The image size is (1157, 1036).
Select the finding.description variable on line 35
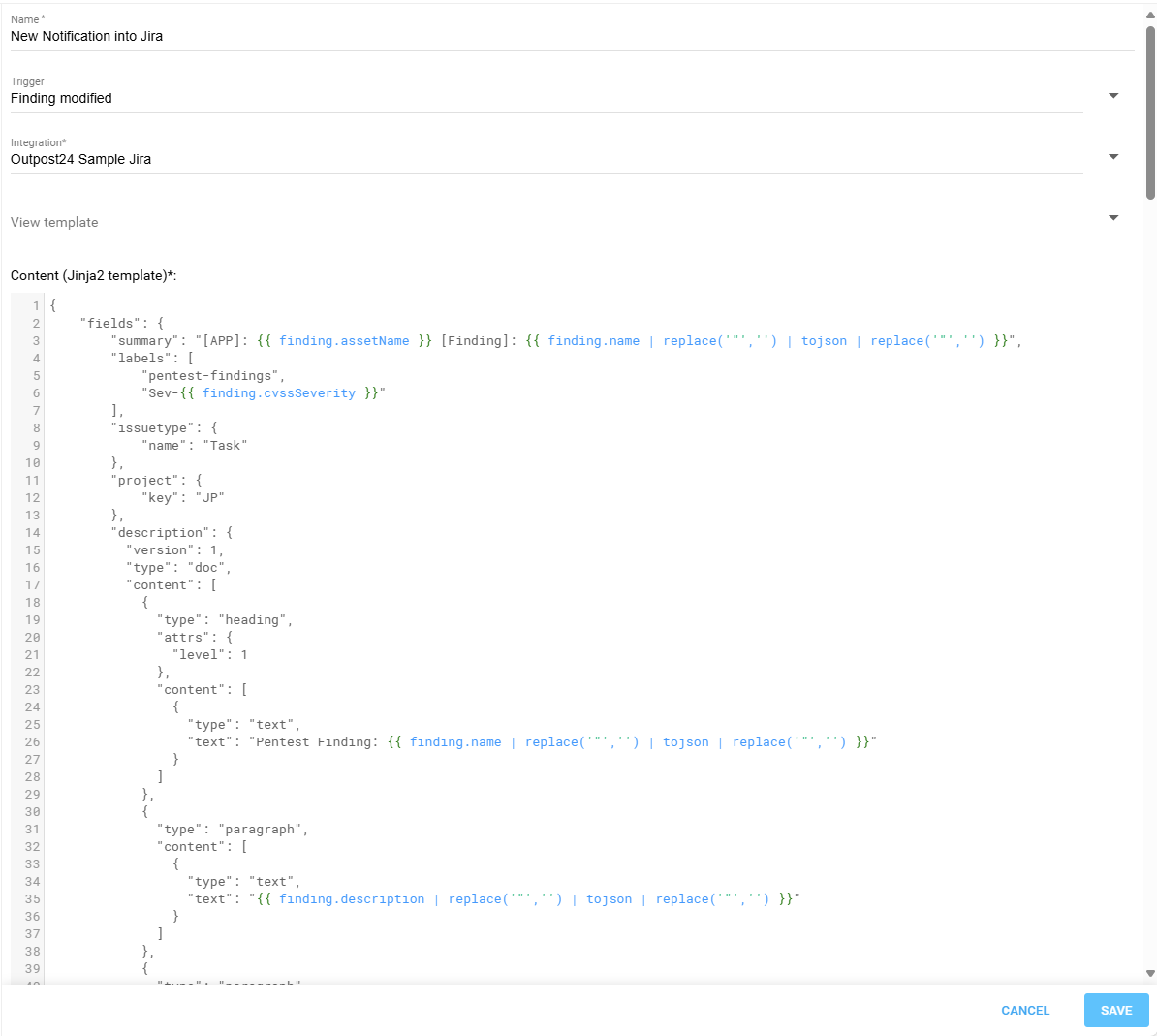point(352,898)
